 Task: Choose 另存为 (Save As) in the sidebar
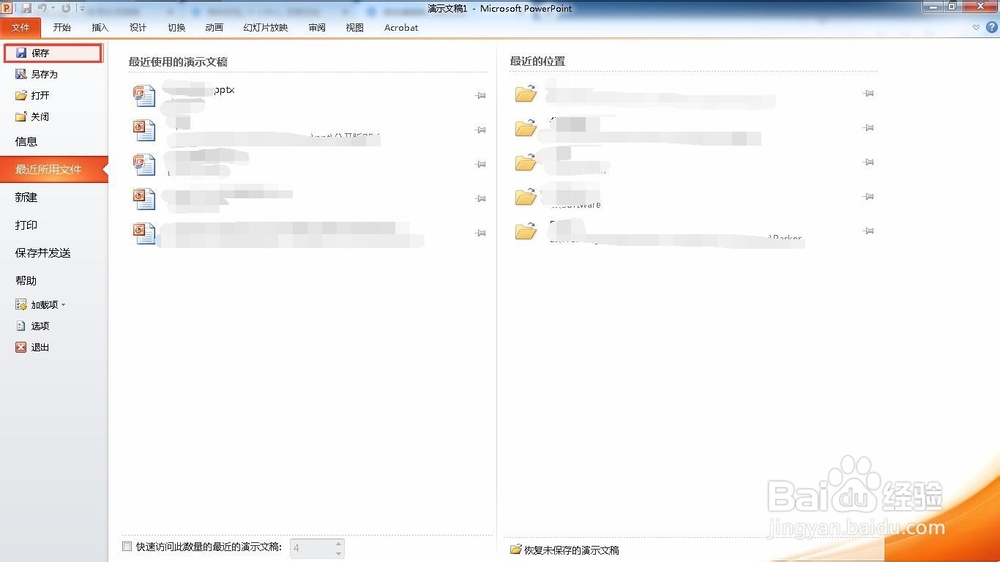pos(36,74)
